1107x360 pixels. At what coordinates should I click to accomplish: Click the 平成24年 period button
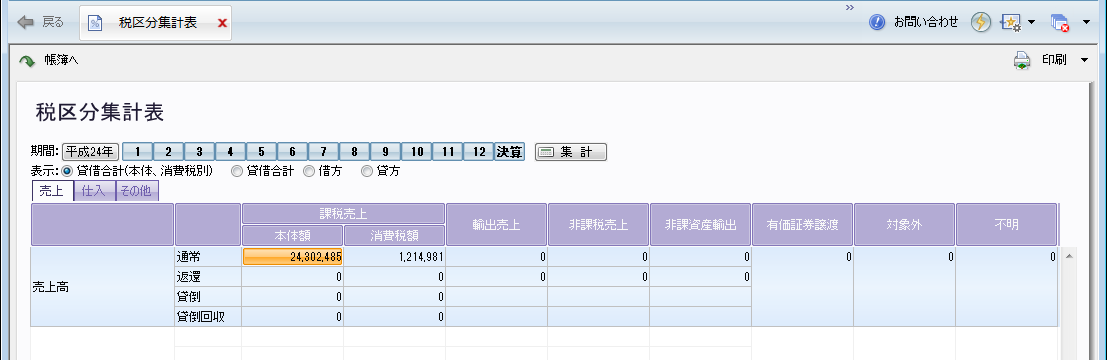point(90,152)
